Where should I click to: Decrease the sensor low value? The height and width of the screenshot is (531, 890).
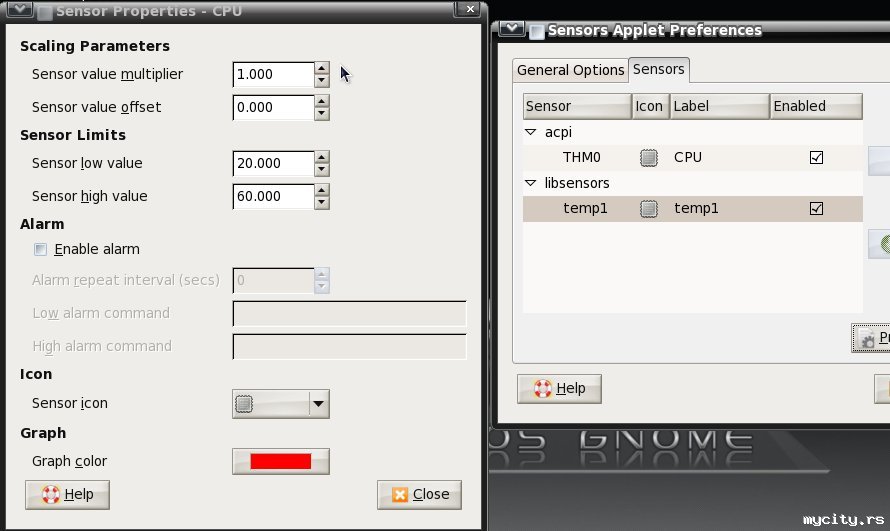click(x=322, y=170)
